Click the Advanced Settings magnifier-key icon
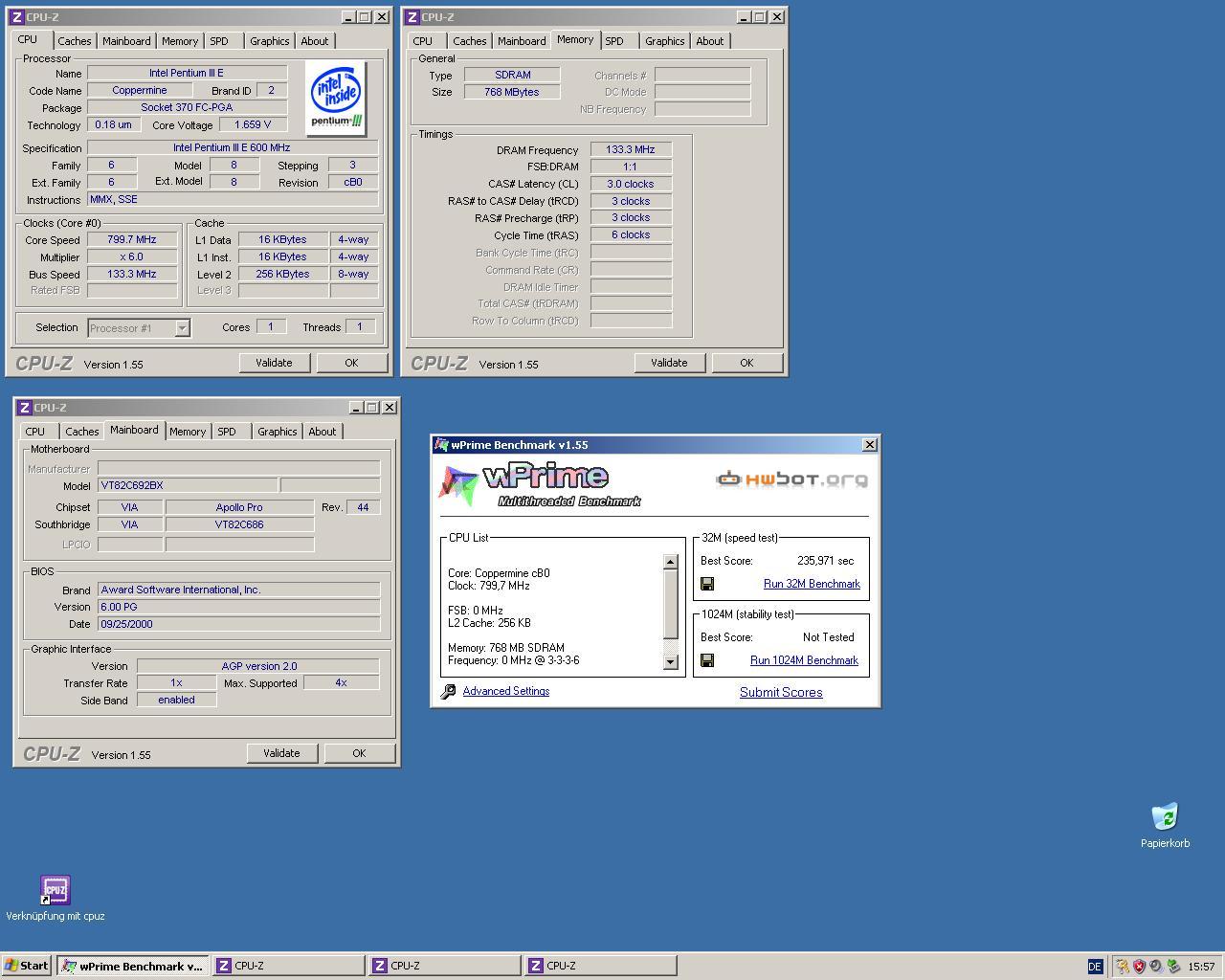Screen dimensions: 1225x980 coord(448,691)
